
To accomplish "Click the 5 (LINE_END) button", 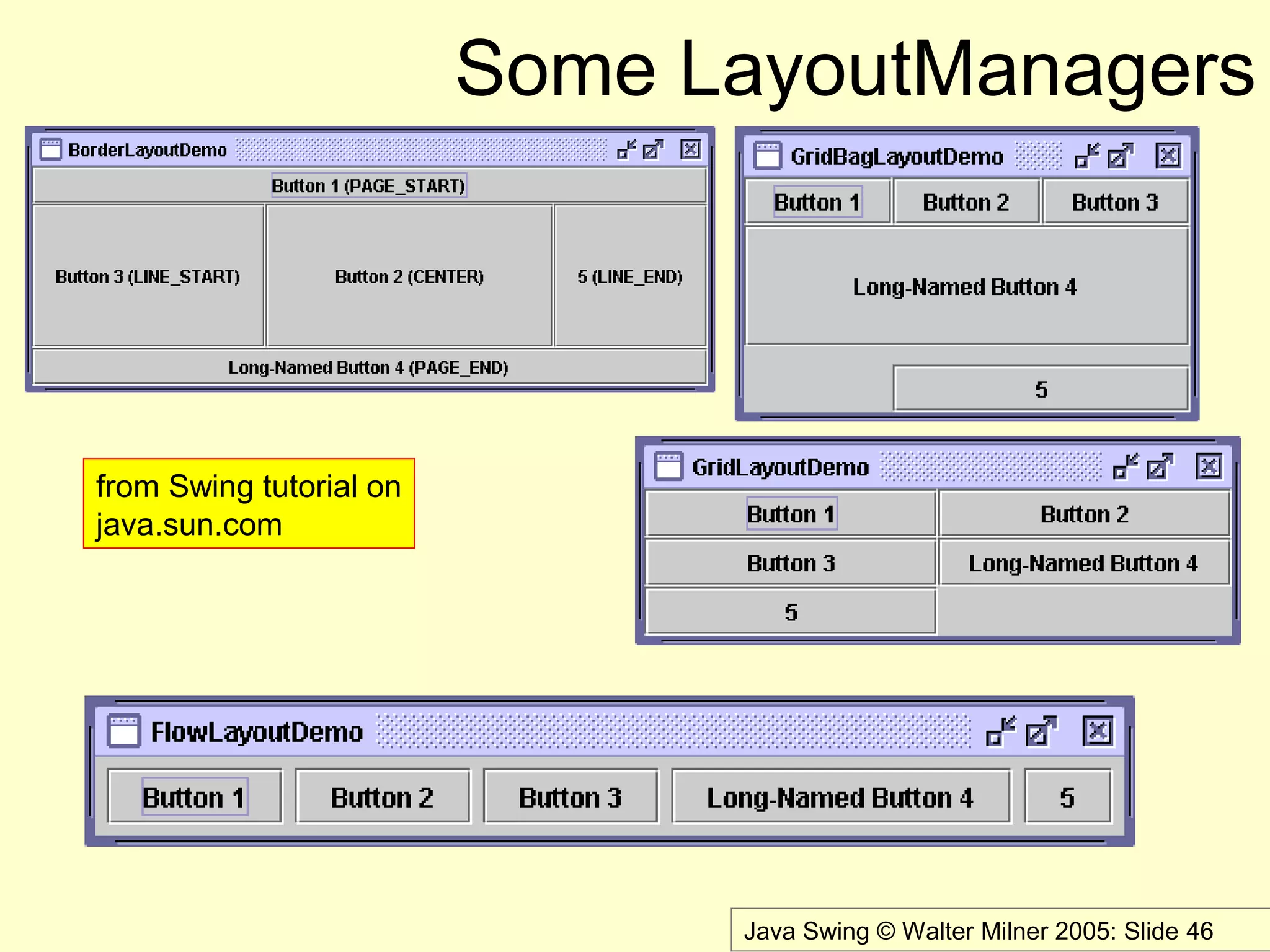I will pyautogui.click(x=631, y=276).
